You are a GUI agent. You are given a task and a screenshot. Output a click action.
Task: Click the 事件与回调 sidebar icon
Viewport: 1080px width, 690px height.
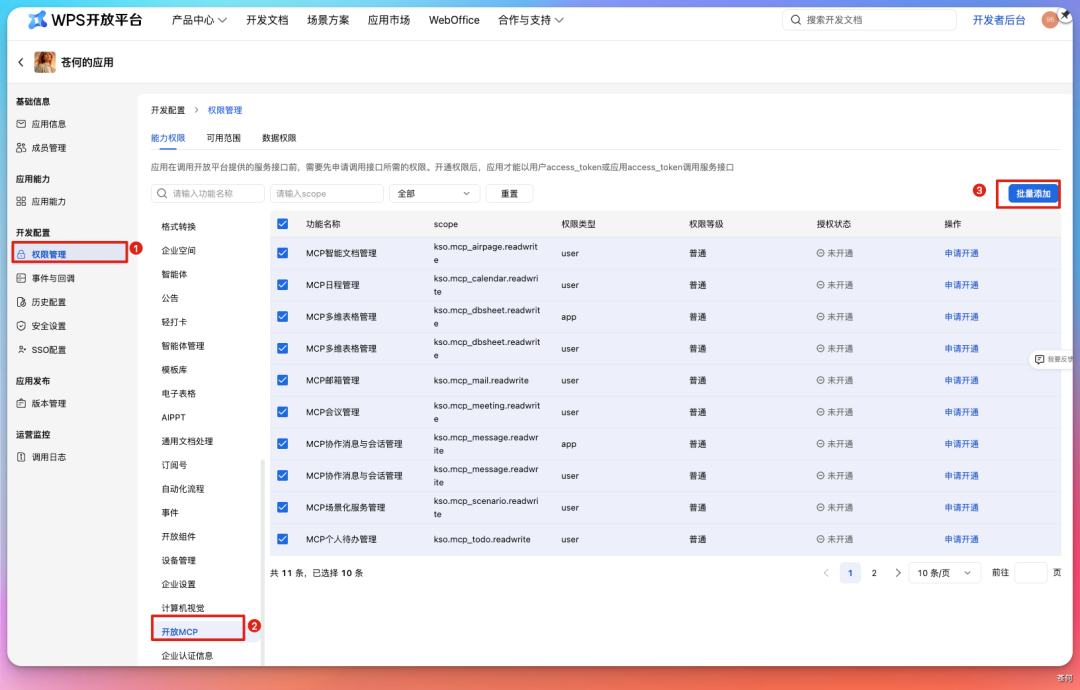(21, 278)
